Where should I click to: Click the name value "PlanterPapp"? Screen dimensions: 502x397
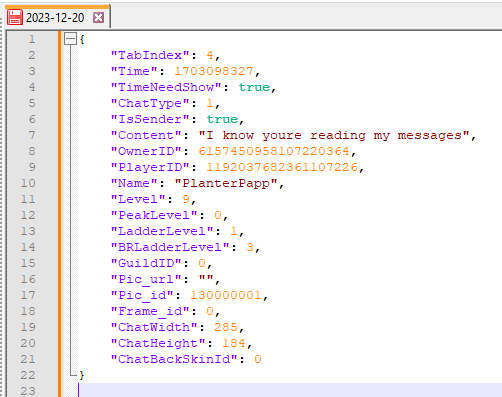tap(226, 183)
